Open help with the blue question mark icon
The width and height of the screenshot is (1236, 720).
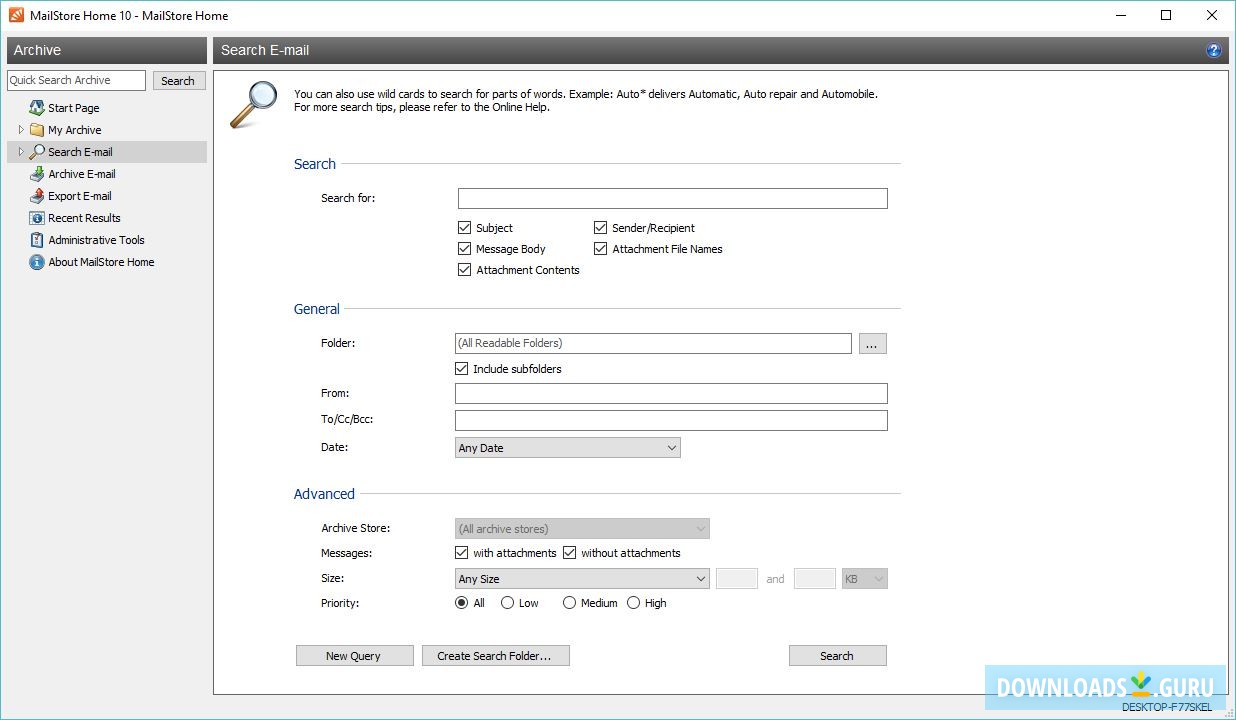coord(1214,50)
